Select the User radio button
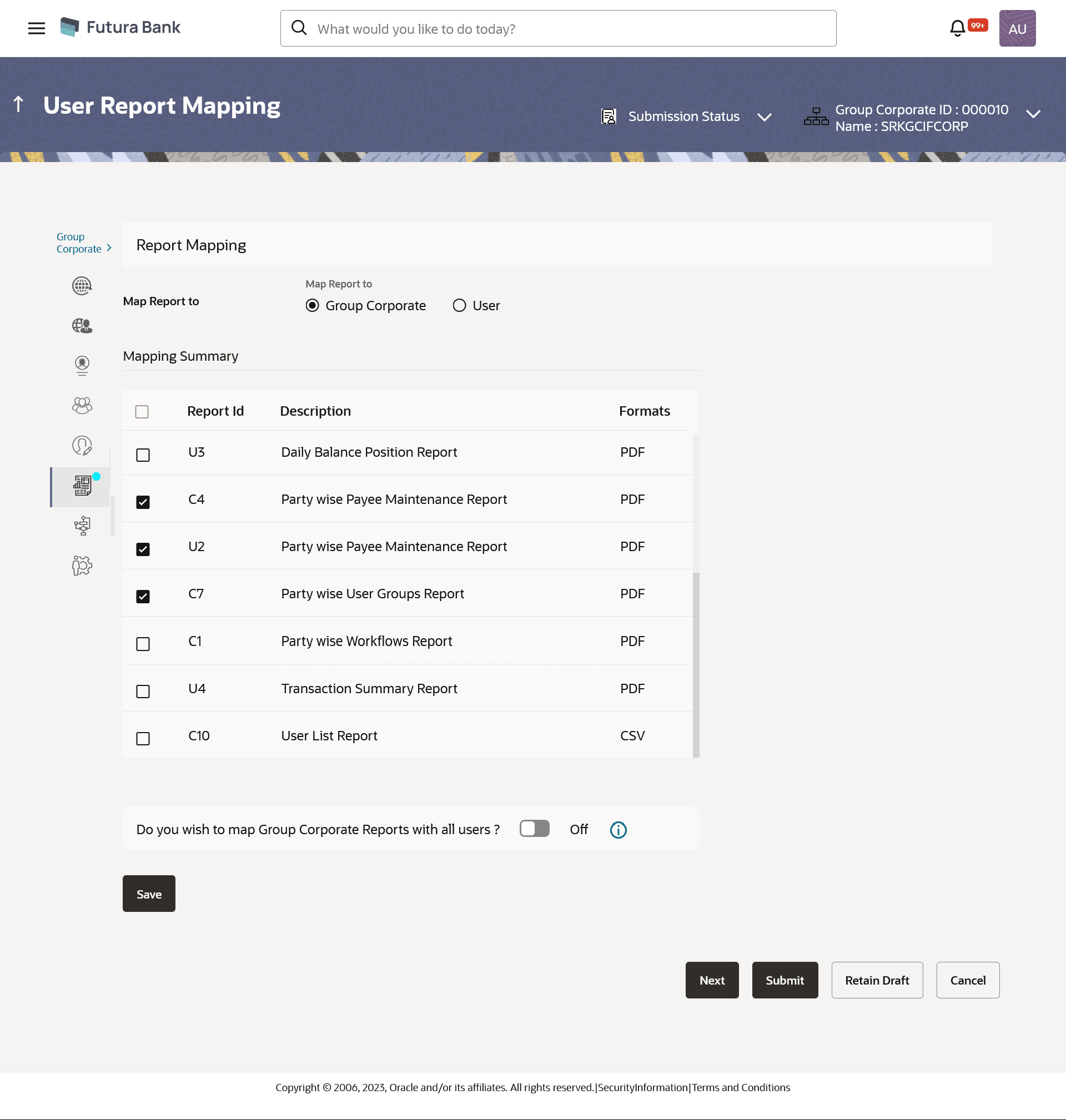This screenshot has height=1120, width=1066. pyautogui.click(x=459, y=306)
